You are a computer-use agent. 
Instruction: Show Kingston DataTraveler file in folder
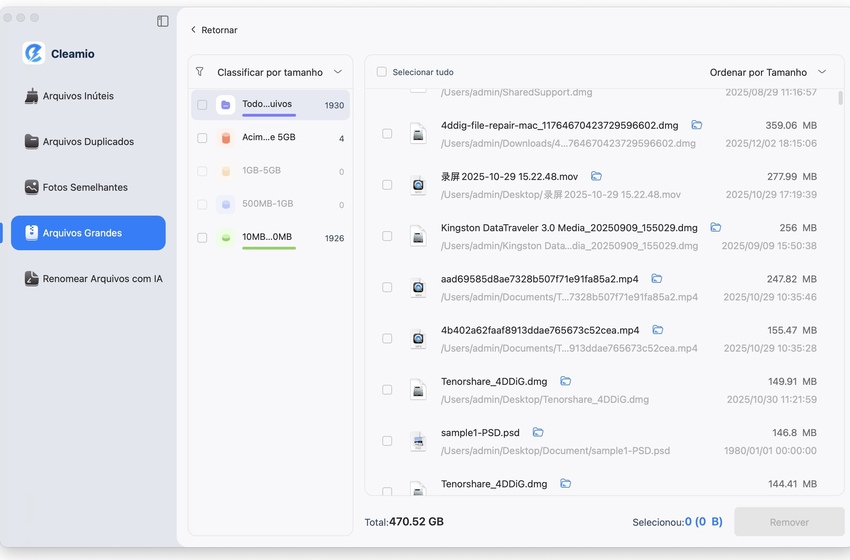tap(716, 228)
